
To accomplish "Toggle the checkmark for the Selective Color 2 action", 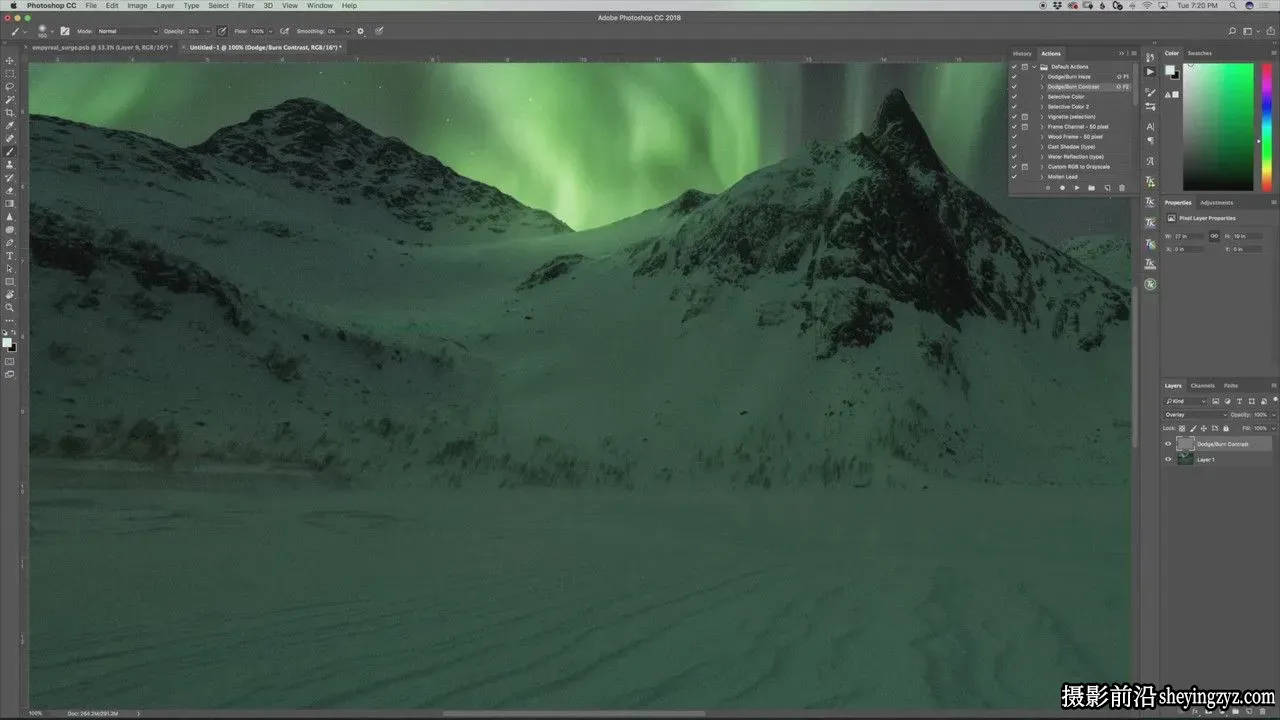I will pyautogui.click(x=1014, y=107).
